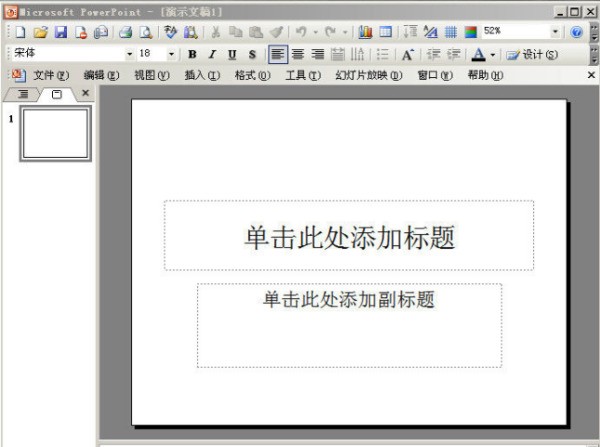The image size is (600, 447).
Task: Open Help with the blue question mark
Action: point(576,32)
